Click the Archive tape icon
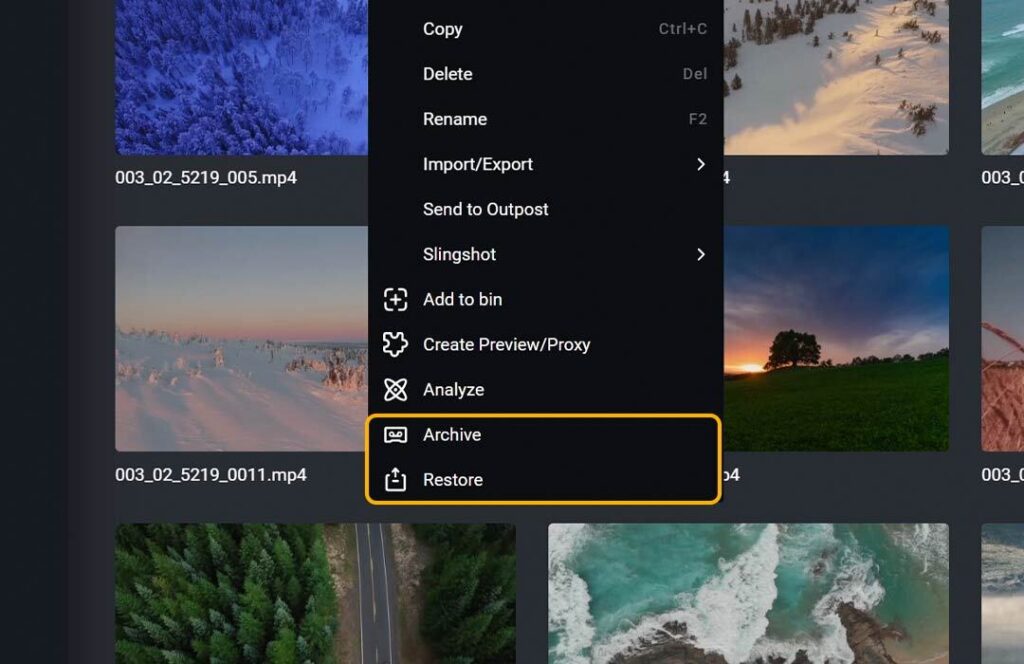The width and height of the screenshot is (1024, 664). 395,435
